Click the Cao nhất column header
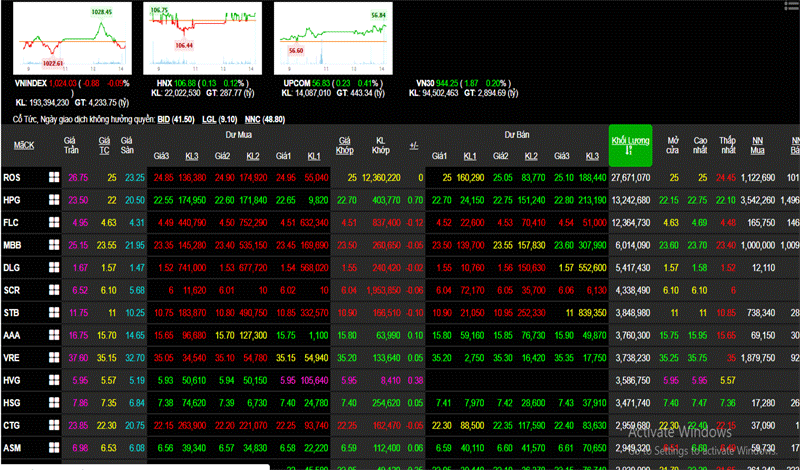Viewport: 800px width, 470px height. tap(700, 145)
